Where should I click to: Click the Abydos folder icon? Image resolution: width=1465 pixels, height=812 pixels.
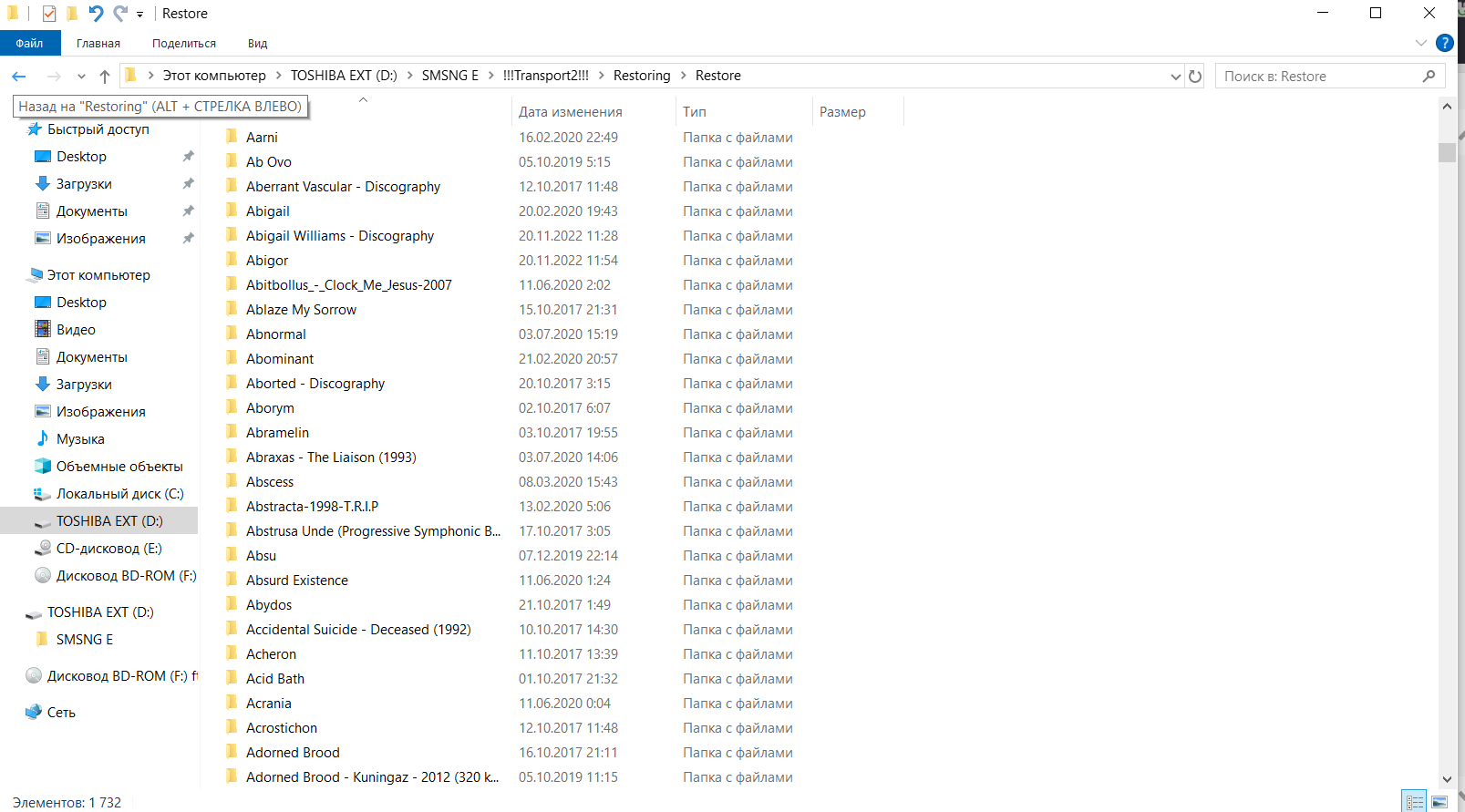(232, 604)
